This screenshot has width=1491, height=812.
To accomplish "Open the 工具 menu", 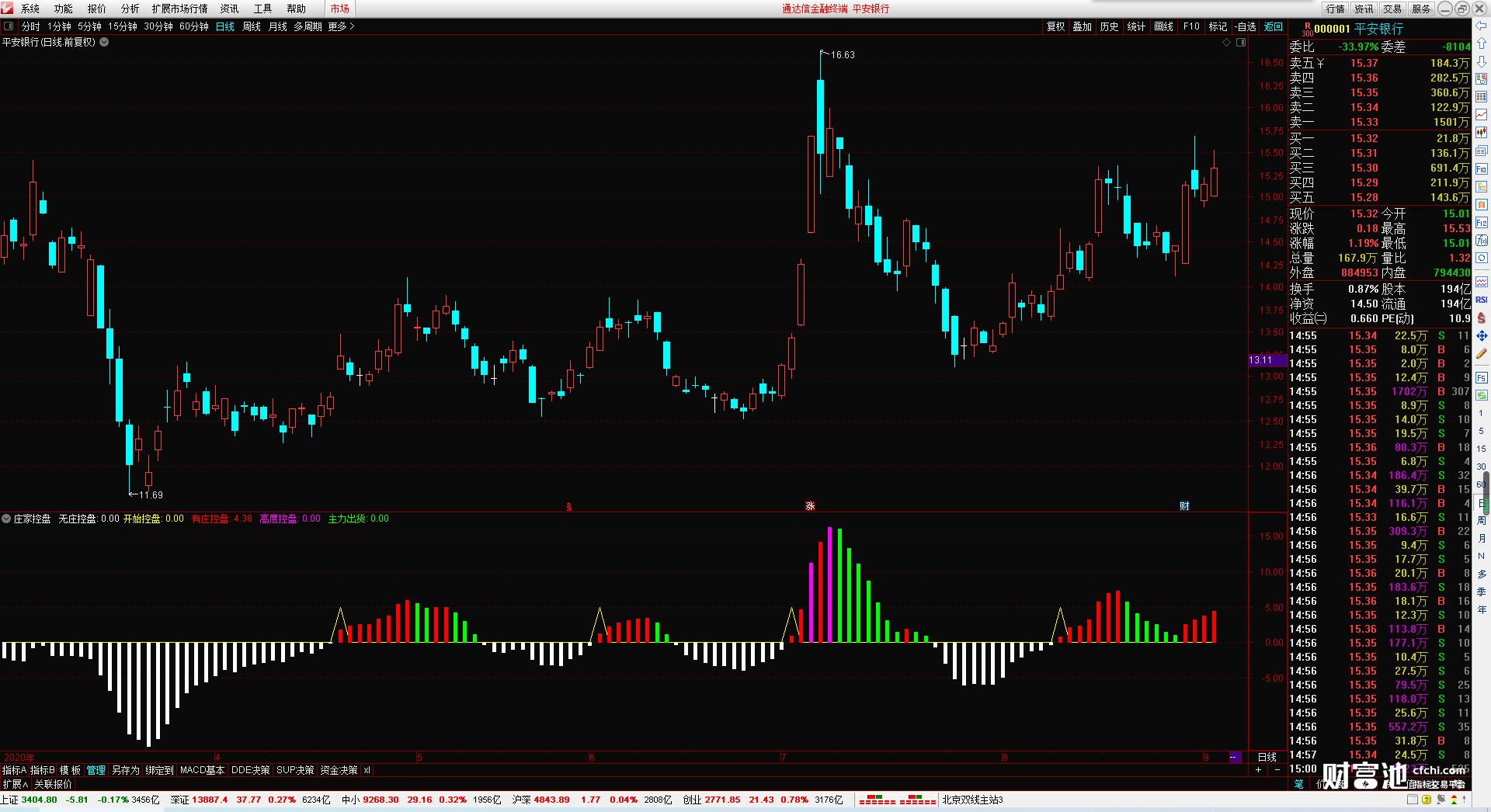I will point(263,9).
